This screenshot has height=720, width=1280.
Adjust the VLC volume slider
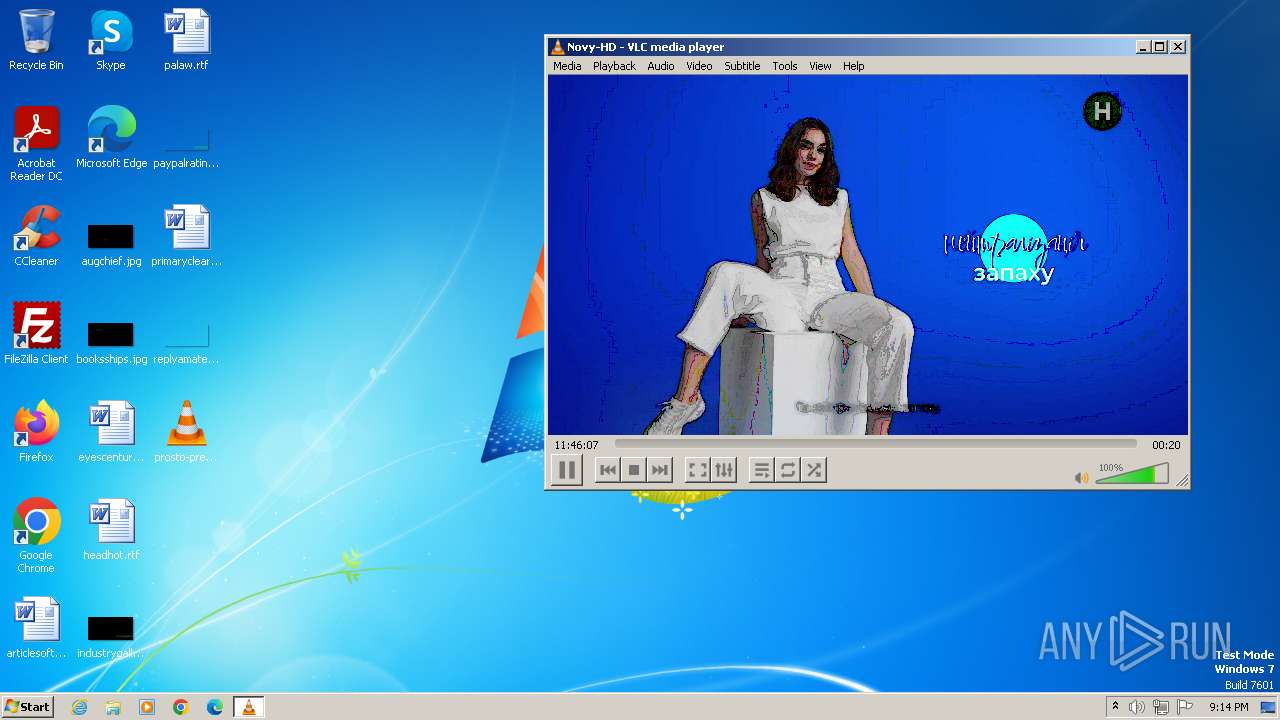coord(1132,475)
